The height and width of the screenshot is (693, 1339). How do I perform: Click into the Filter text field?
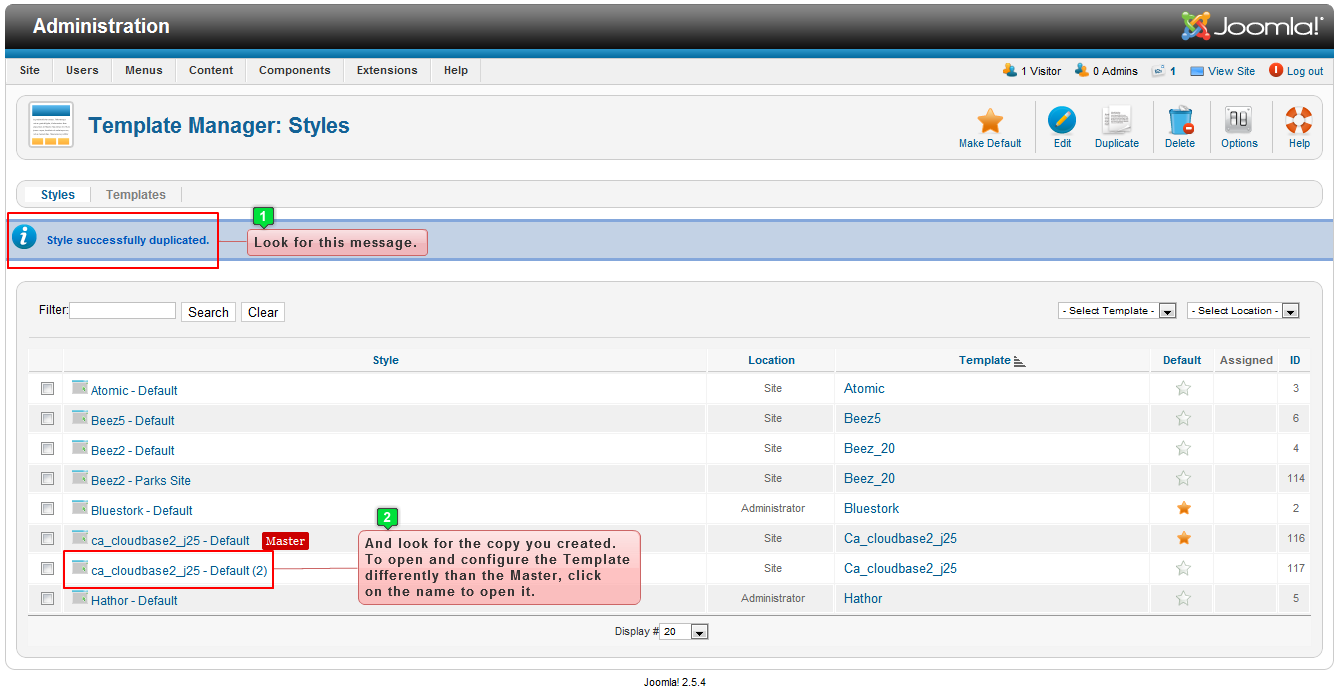click(x=123, y=311)
